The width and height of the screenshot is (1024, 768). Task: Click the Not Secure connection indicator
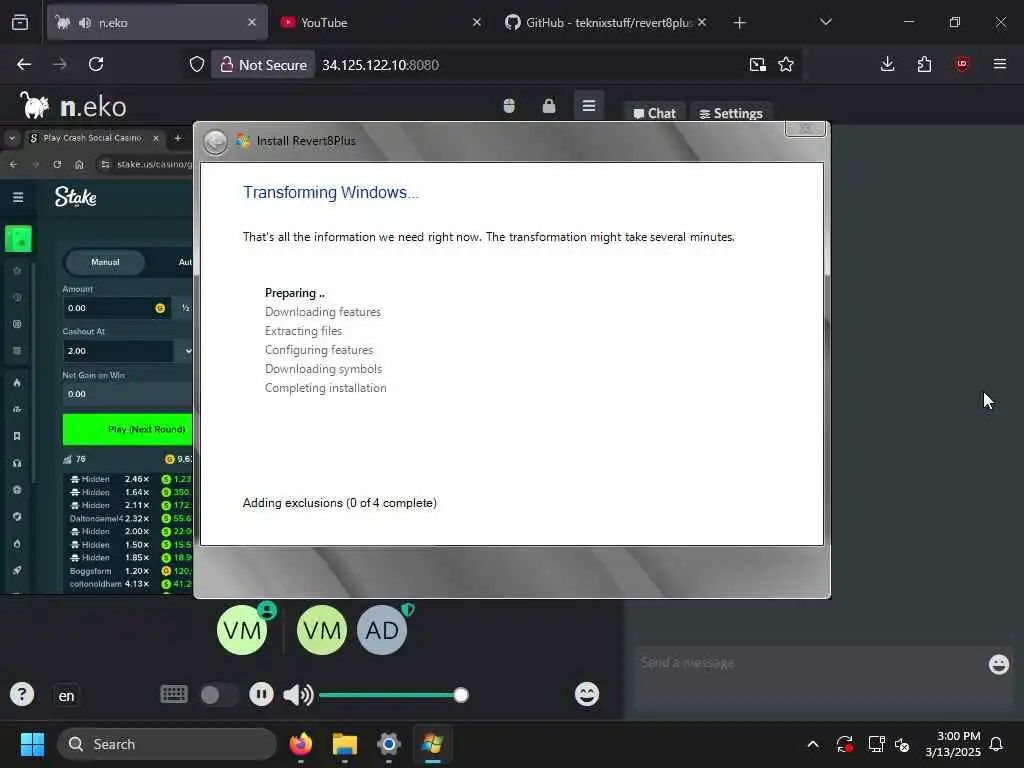point(264,65)
